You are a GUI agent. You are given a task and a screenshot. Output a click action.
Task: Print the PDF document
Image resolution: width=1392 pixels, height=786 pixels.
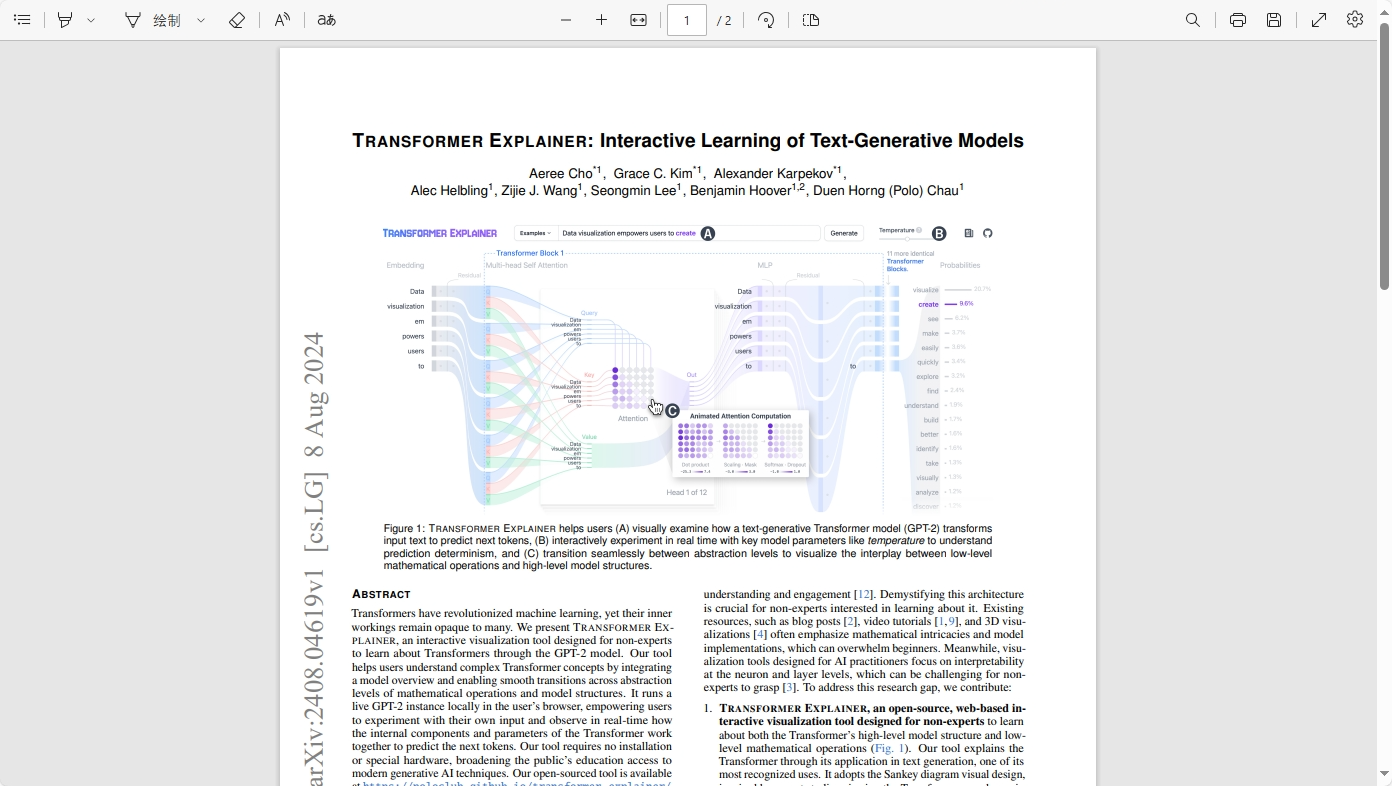[1238, 20]
